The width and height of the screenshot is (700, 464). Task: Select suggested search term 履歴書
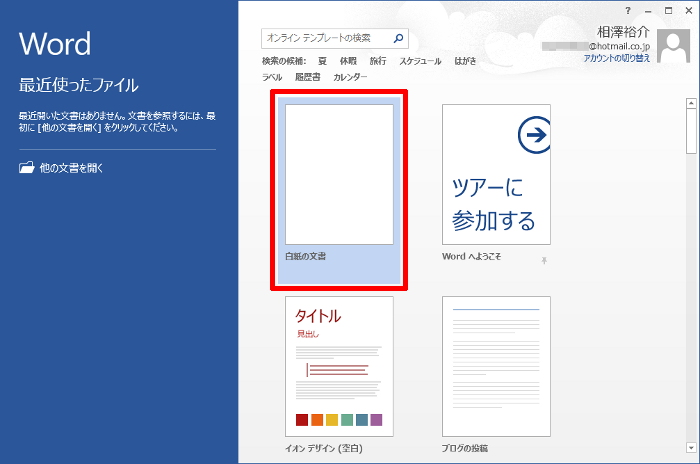point(308,77)
